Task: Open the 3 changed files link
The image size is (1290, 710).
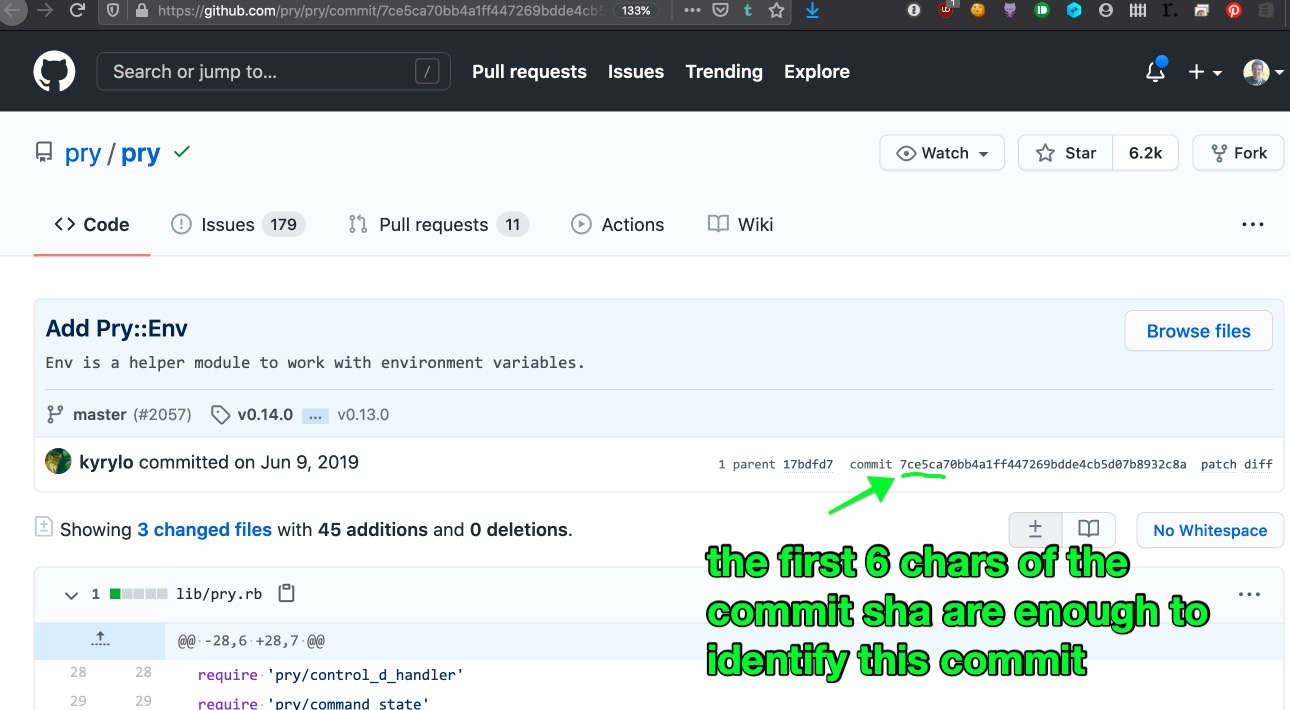Action: point(205,530)
